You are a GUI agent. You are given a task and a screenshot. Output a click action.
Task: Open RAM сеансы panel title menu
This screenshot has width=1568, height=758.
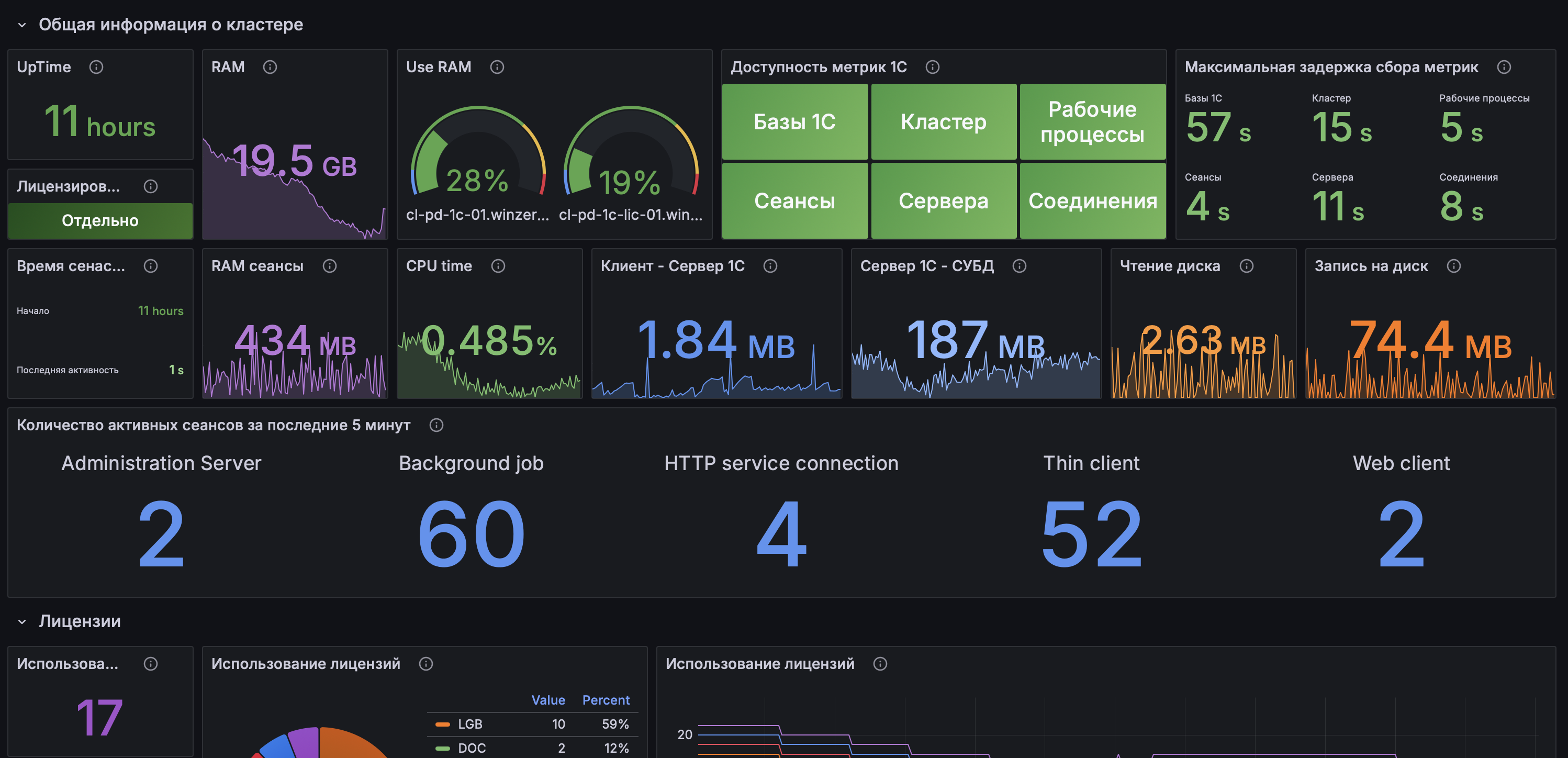(257, 266)
